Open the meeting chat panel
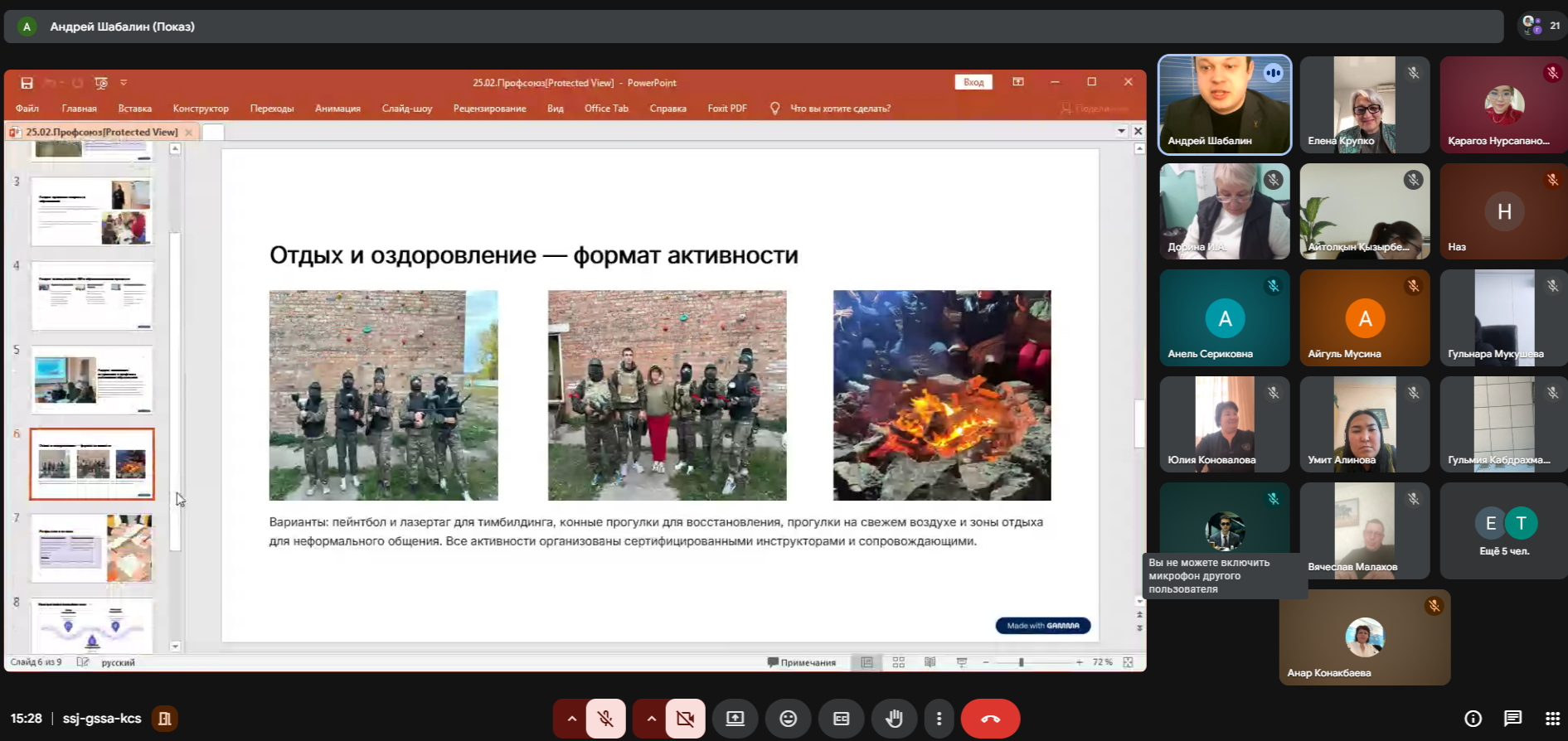 (x=1512, y=719)
